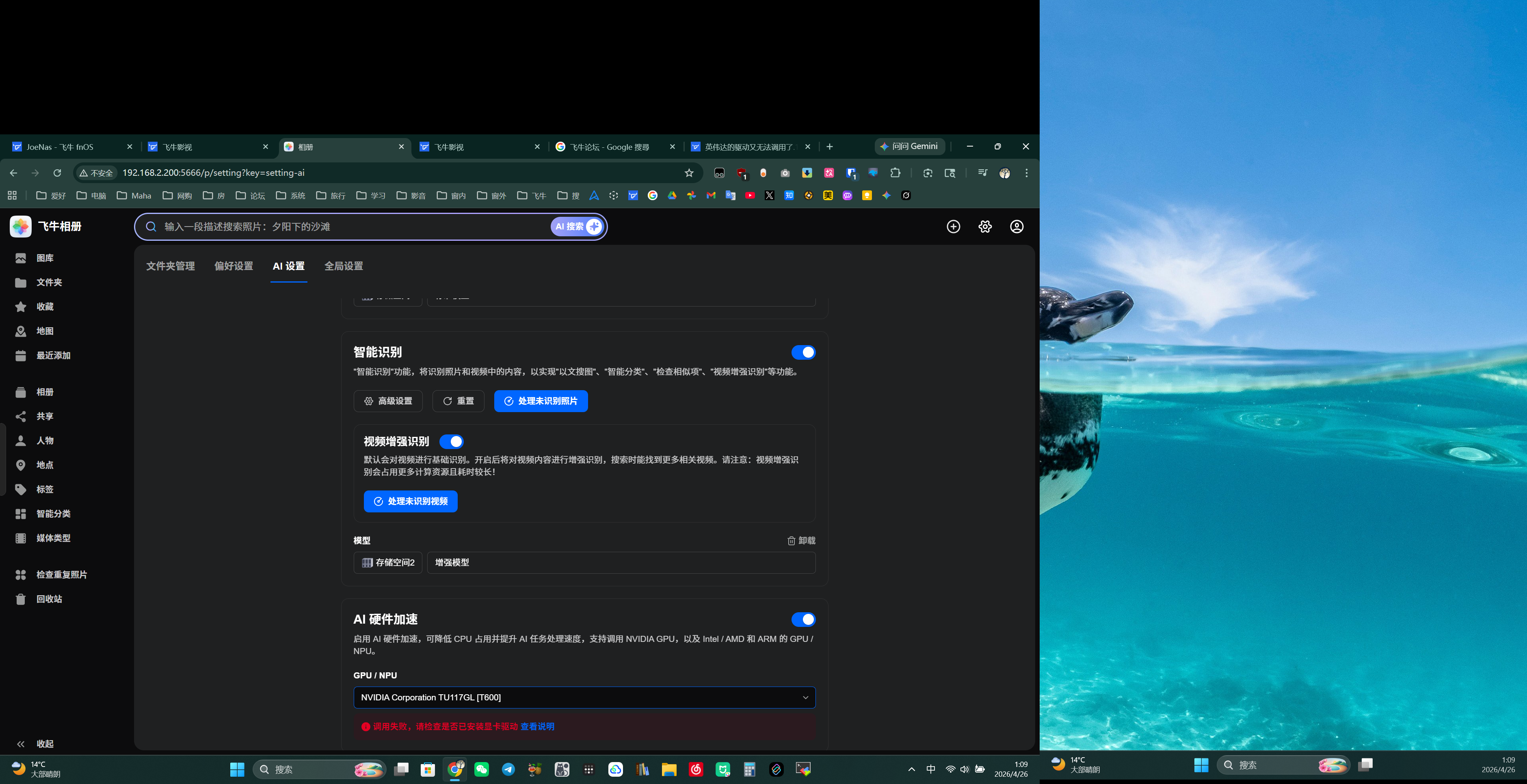Expand the GPU / NPU device dropdown
The image size is (1527, 784).
[x=584, y=697]
